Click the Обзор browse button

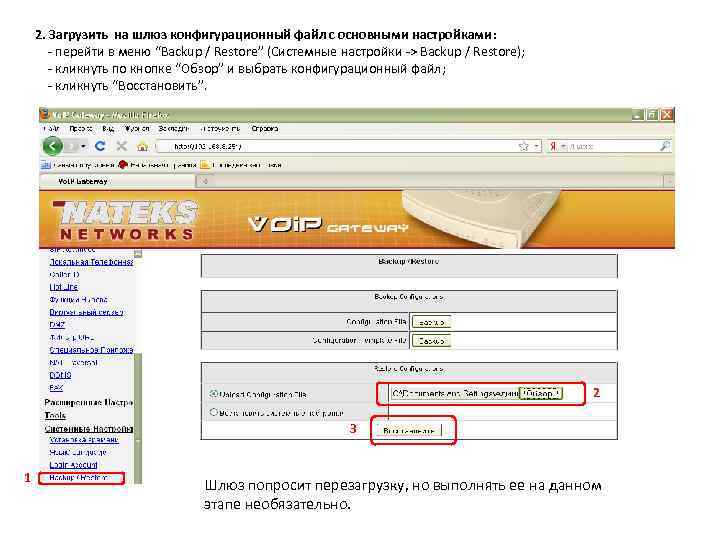click(541, 394)
